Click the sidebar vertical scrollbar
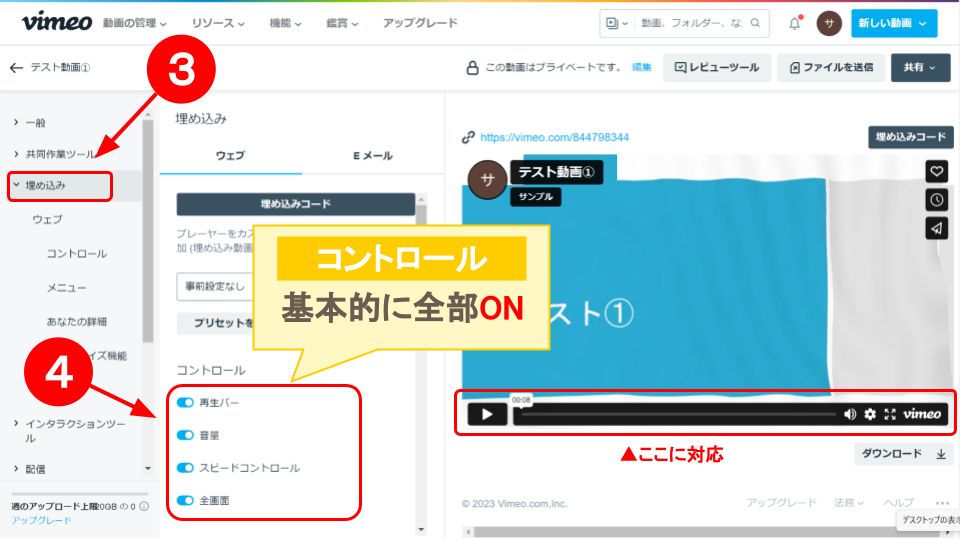 tap(148, 231)
